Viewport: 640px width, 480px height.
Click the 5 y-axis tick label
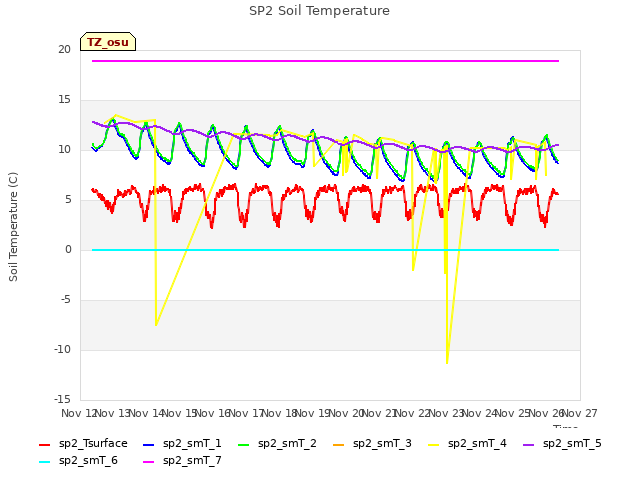pyautogui.click(x=68, y=200)
